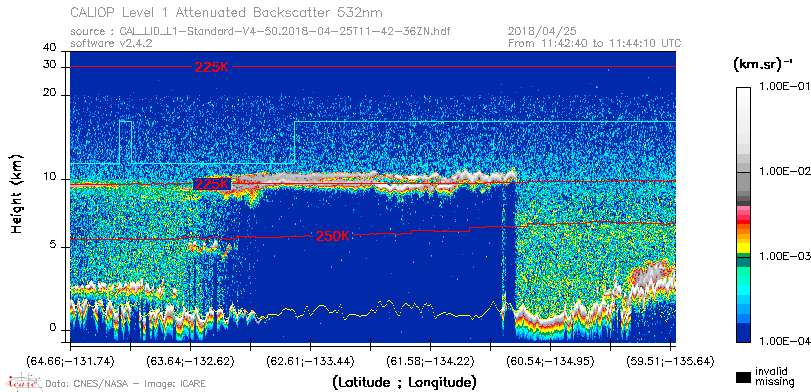This screenshot has height=392, width=811.
Task: Click the '1.00E-04' colorbar value
Action: 786,341
